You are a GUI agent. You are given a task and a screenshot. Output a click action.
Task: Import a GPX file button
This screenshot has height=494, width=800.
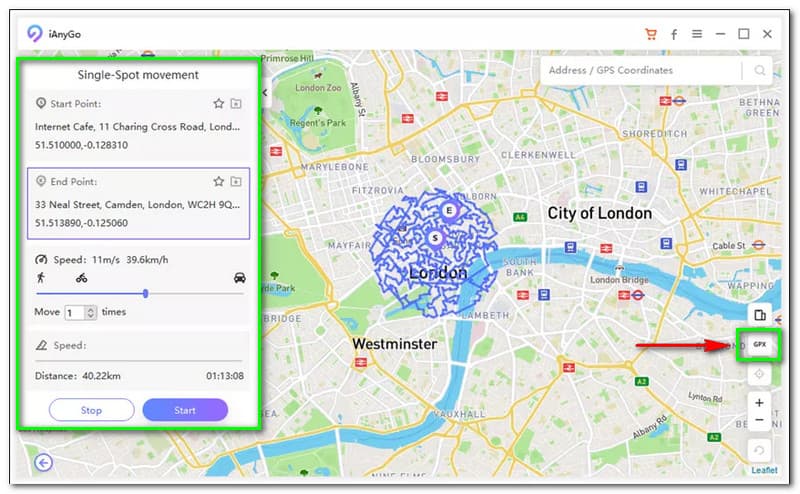[760, 344]
